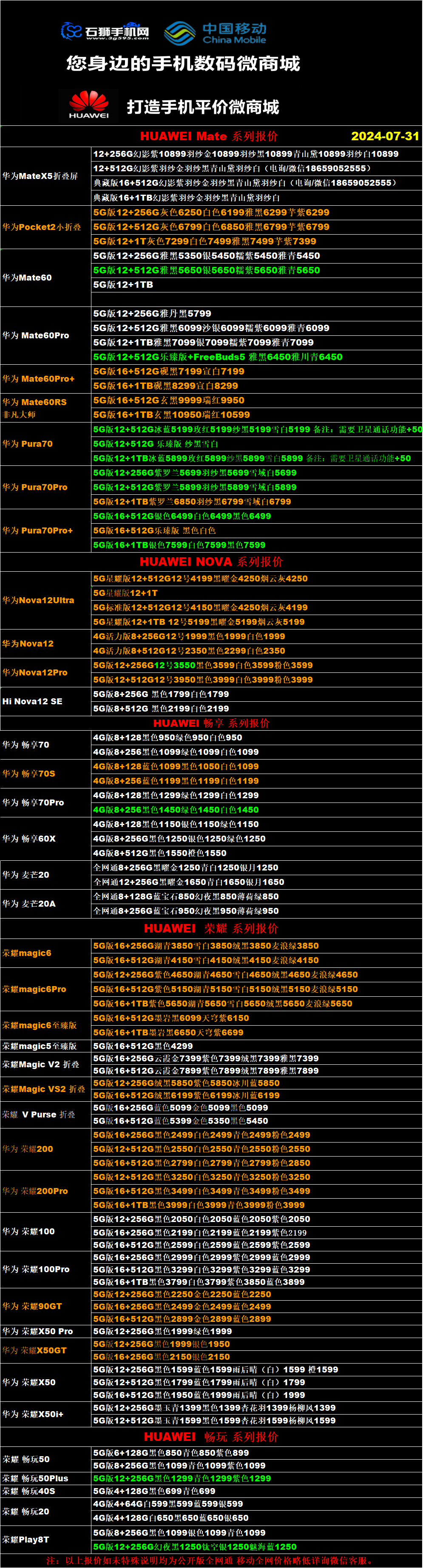Select the "华为 荣耀X50i+" model label

click(32, 1414)
